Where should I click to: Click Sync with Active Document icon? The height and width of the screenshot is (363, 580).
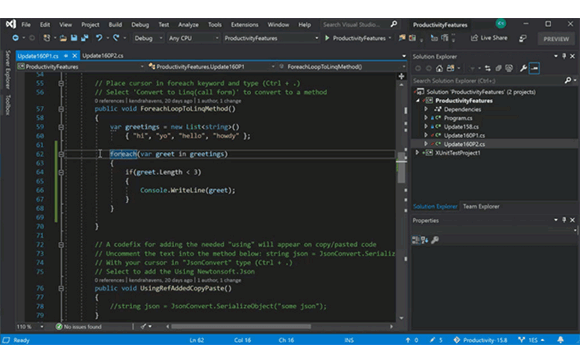click(488, 68)
